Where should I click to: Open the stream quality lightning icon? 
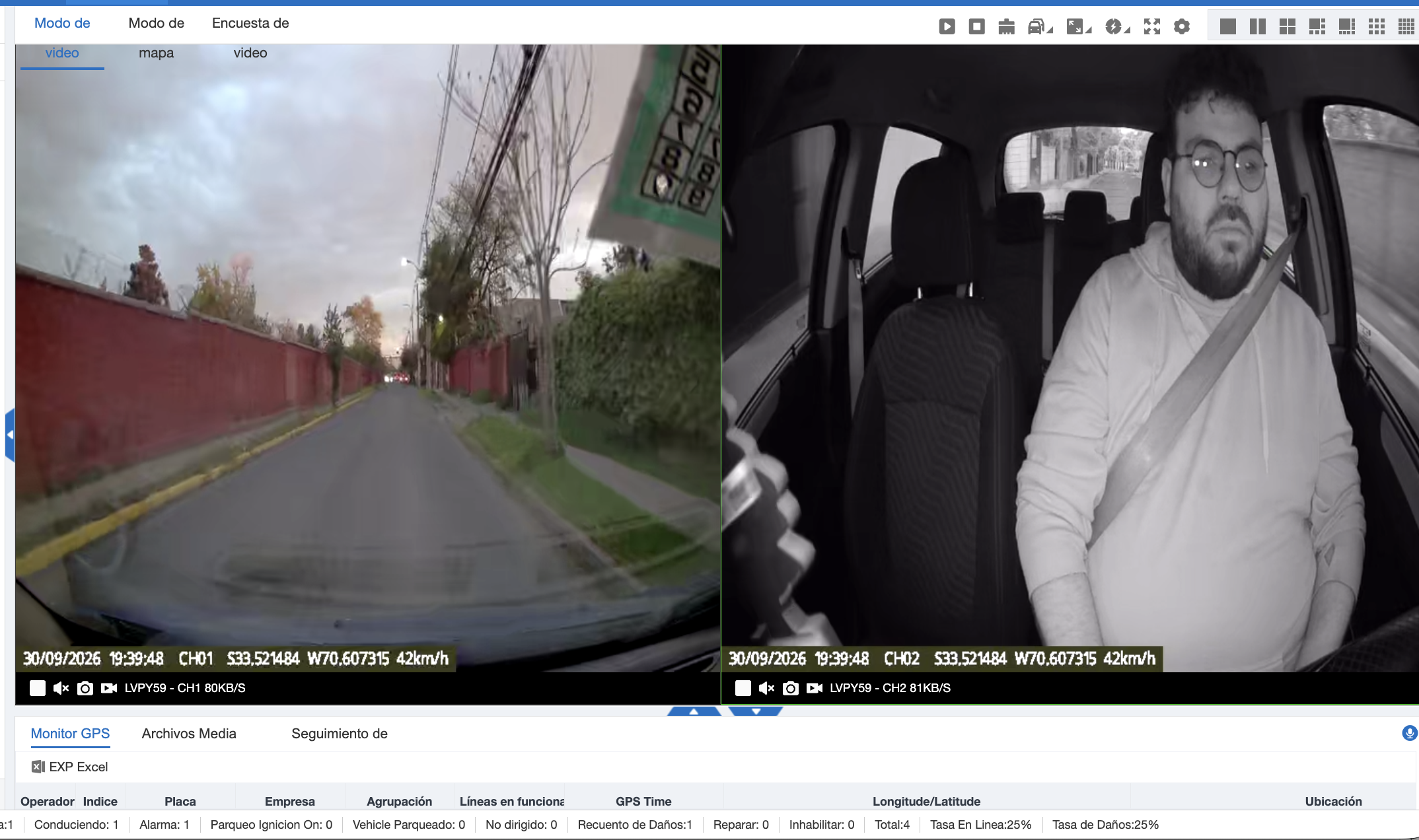(1117, 26)
